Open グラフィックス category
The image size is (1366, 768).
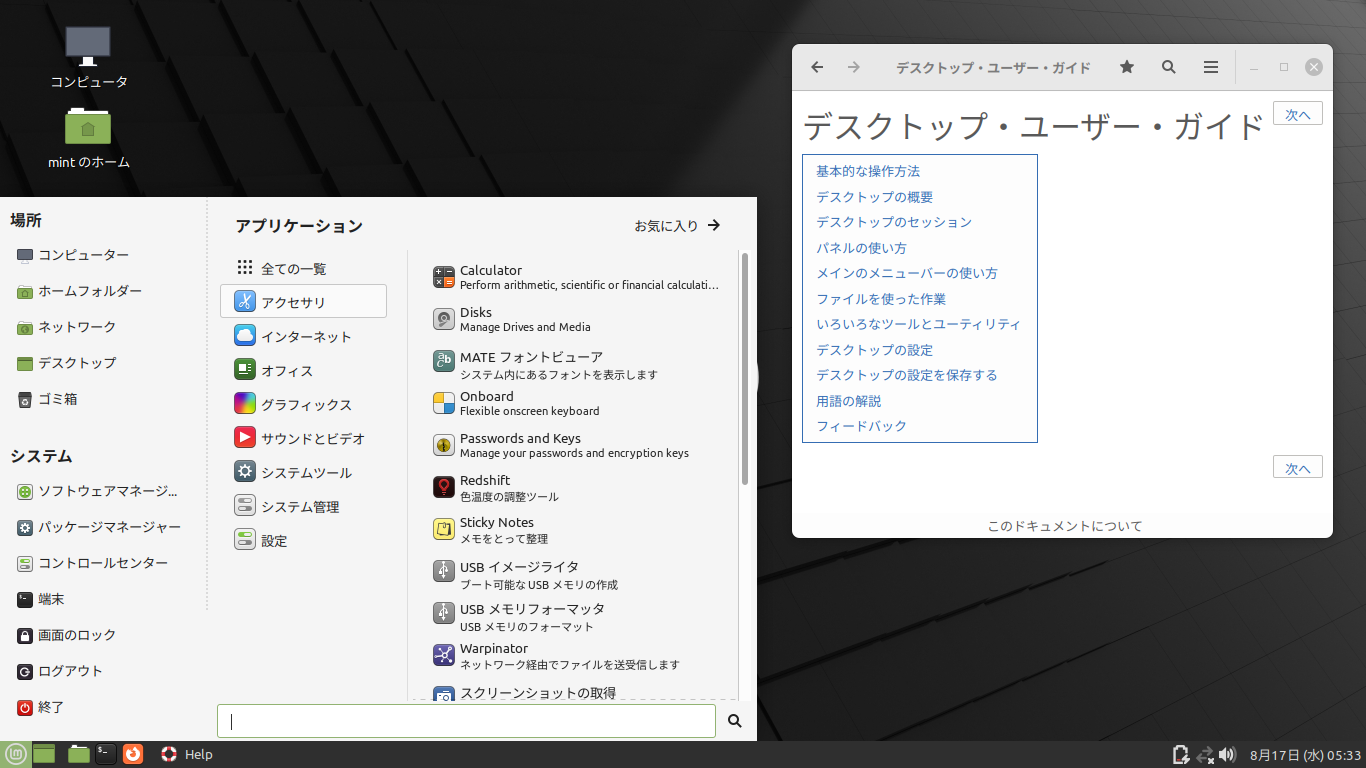tap(305, 405)
